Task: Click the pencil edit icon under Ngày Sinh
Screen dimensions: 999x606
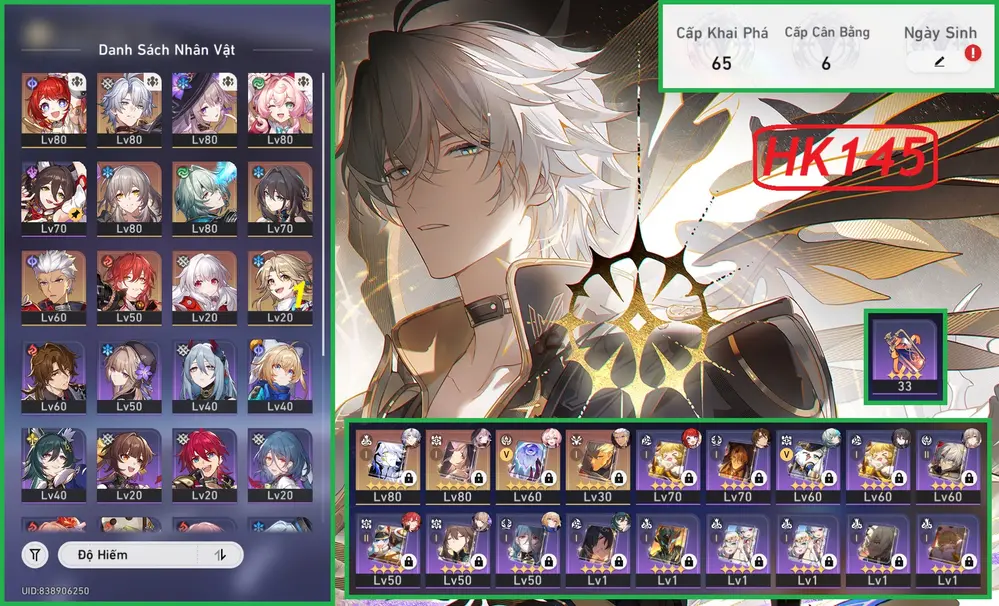Action: pyautogui.click(x=939, y=62)
